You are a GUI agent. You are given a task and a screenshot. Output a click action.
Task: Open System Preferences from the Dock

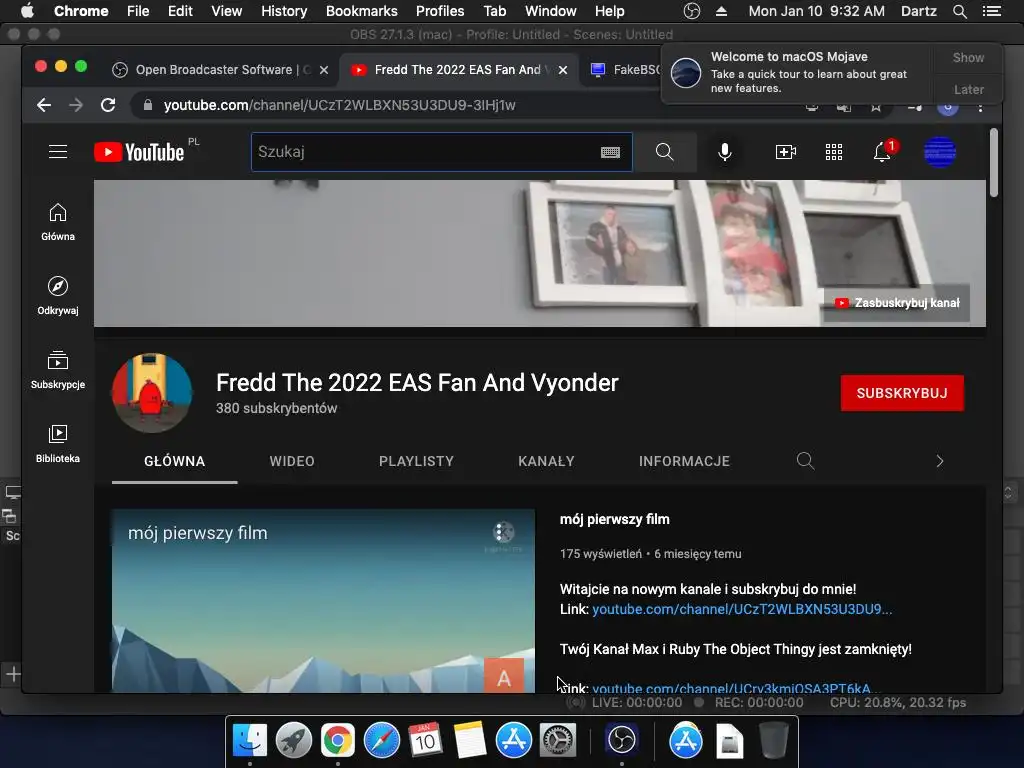[x=557, y=740]
